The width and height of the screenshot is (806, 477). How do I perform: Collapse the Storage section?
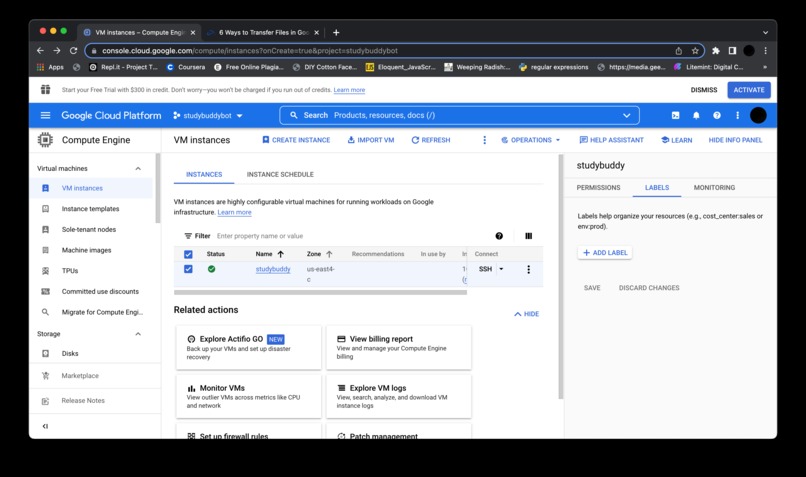click(138, 334)
